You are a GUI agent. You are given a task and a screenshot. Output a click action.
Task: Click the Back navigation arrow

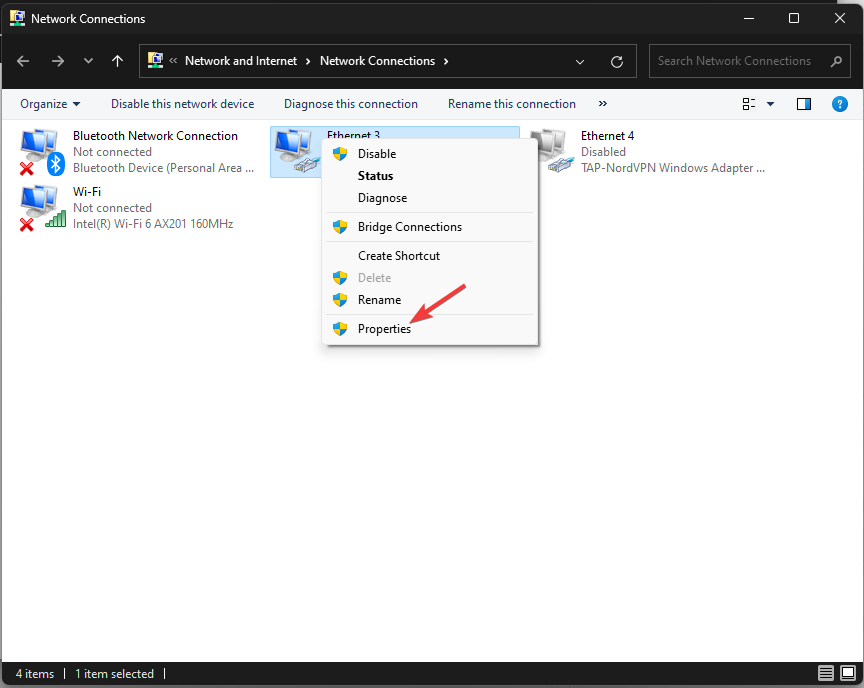(23, 61)
